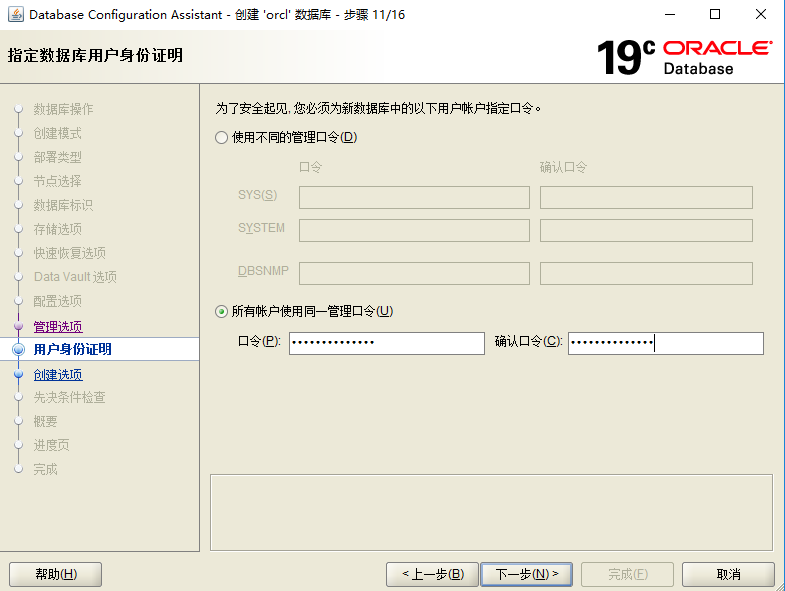Click the step bullet beside 管理选项
This screenshot has width=785, height=591.
tap(18, 327)
